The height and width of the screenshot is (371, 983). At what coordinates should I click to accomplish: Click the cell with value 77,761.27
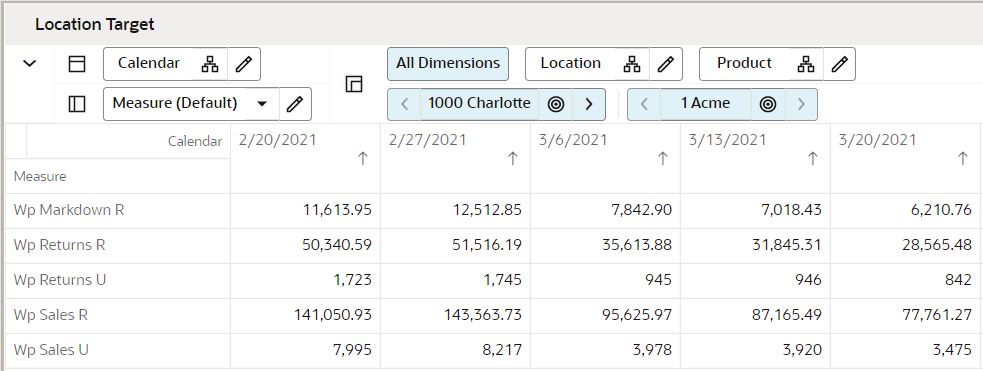pos(905,315)
